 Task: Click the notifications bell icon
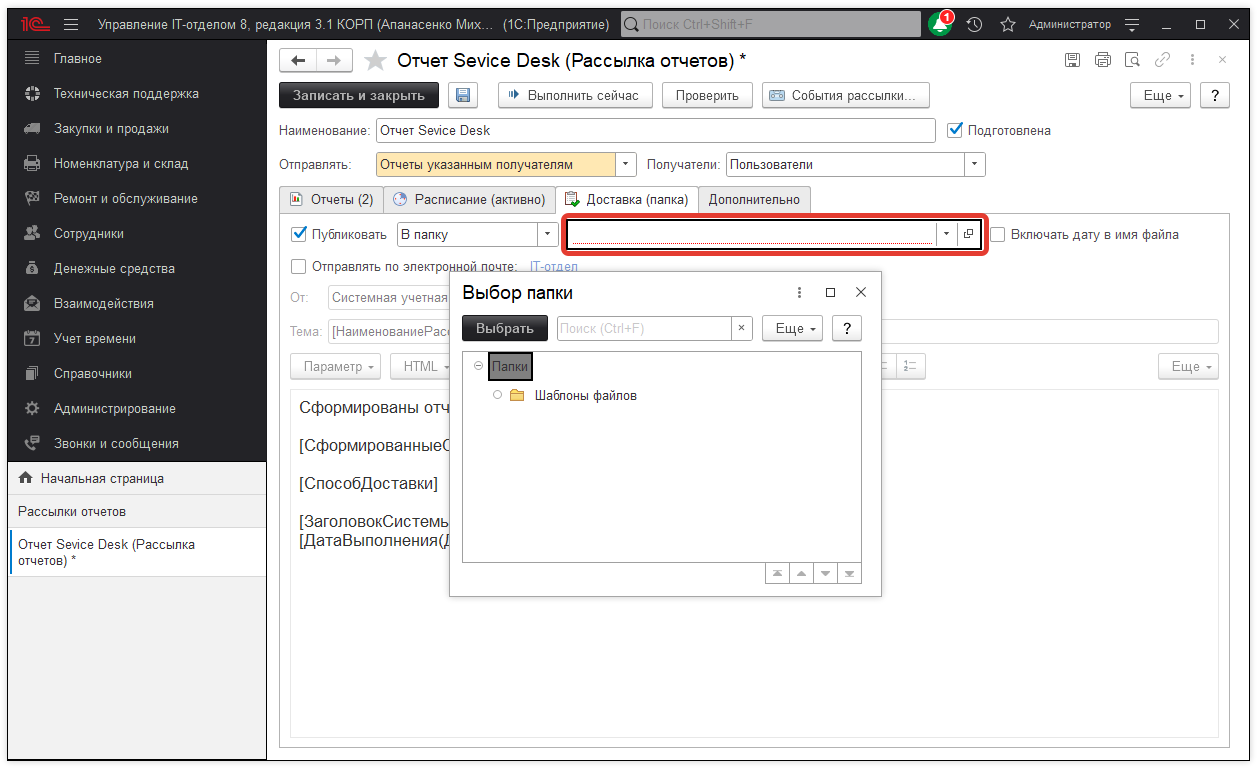tap(939, 24)
